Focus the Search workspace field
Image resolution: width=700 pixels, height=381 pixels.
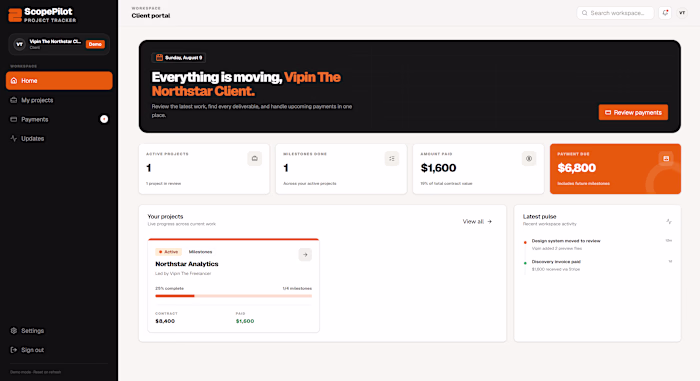(615, 13)
